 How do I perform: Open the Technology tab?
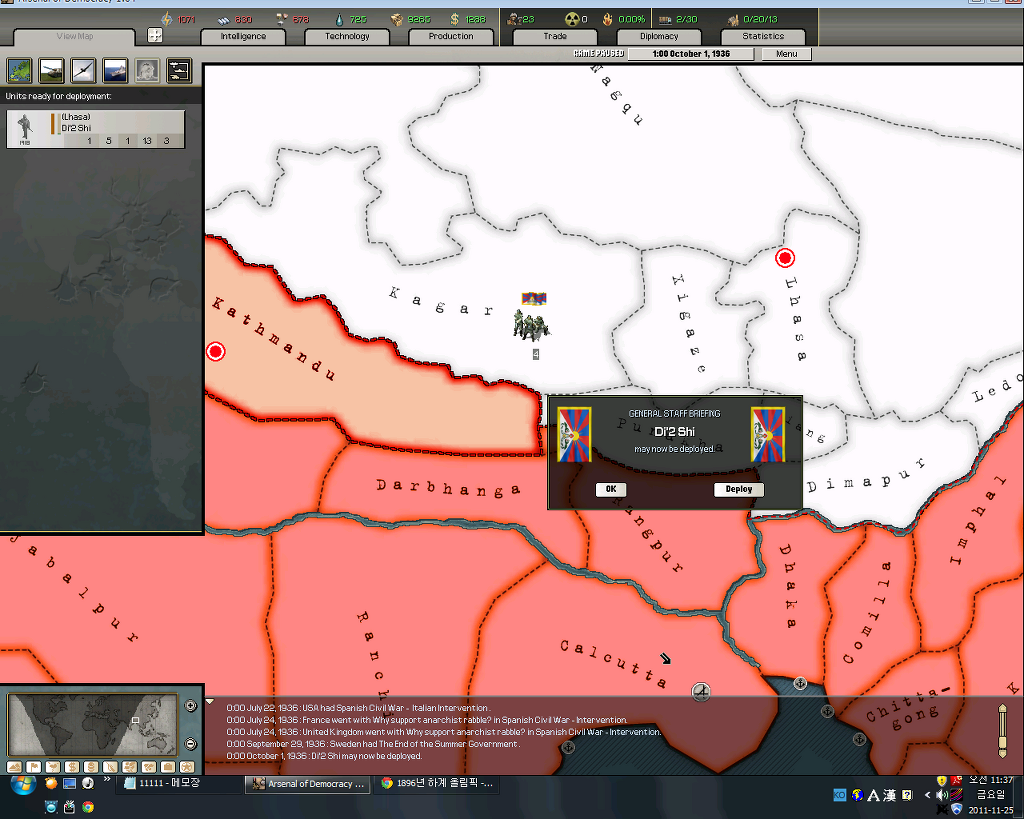click(x=347, y=37)
